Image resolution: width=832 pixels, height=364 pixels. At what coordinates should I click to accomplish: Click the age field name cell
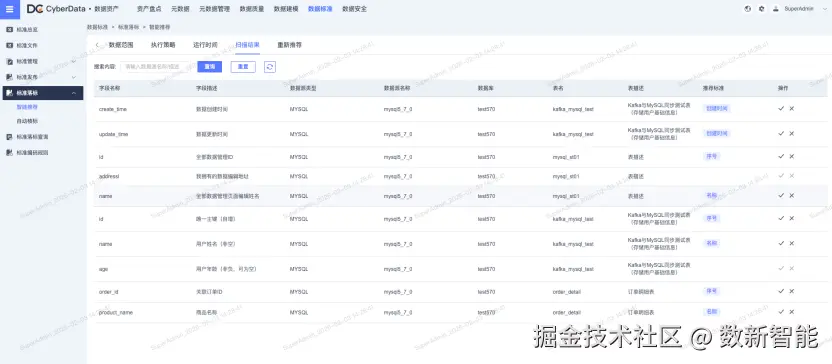pos(103,270)
